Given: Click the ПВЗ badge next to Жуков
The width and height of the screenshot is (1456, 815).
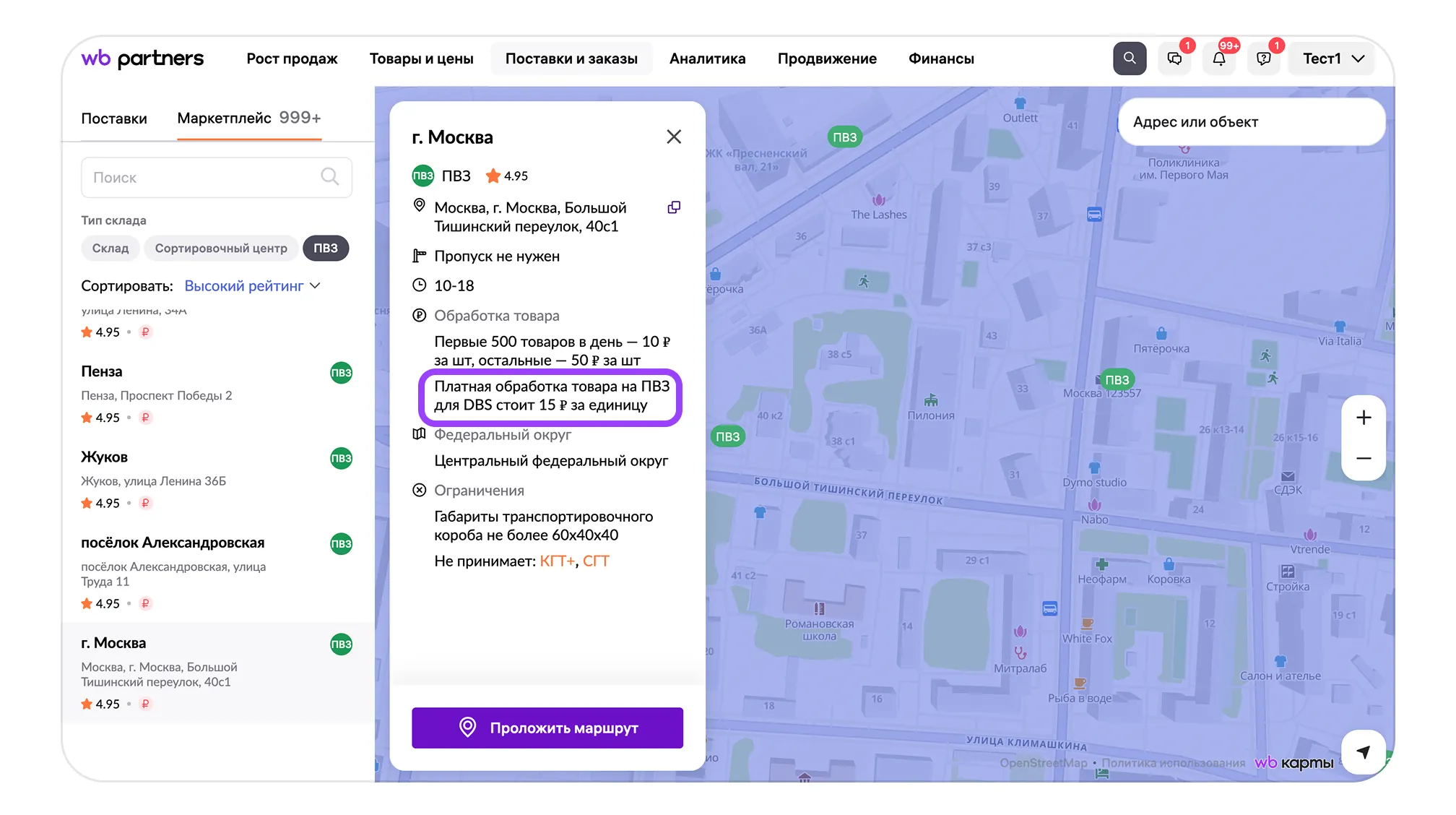Looking at the screenshot, I should (x=341, y=458).
